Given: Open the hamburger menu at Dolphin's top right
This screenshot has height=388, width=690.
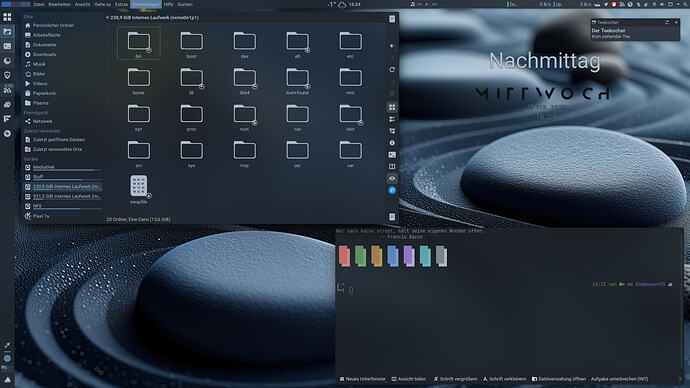Looking at the screenshot, I should coord(392,19).
